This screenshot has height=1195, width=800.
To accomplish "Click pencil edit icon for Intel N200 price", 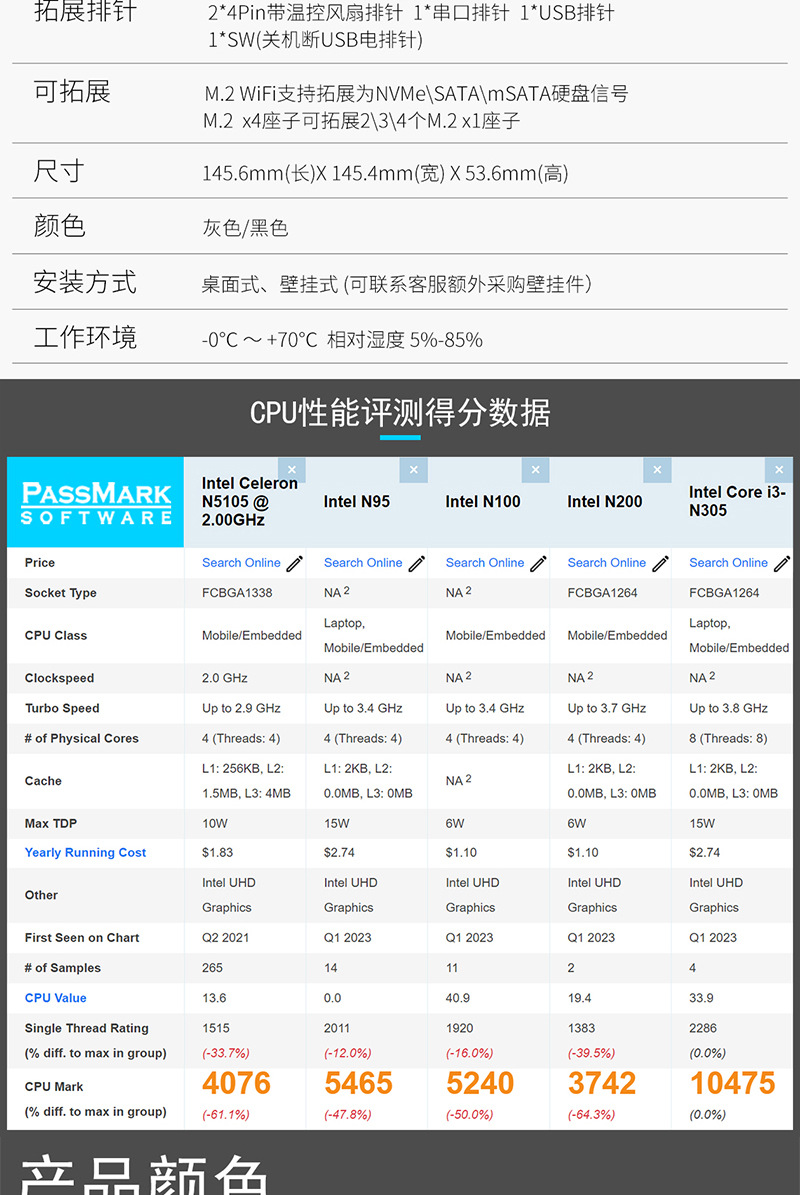I will pyautogui.click(x=661, y=564).
